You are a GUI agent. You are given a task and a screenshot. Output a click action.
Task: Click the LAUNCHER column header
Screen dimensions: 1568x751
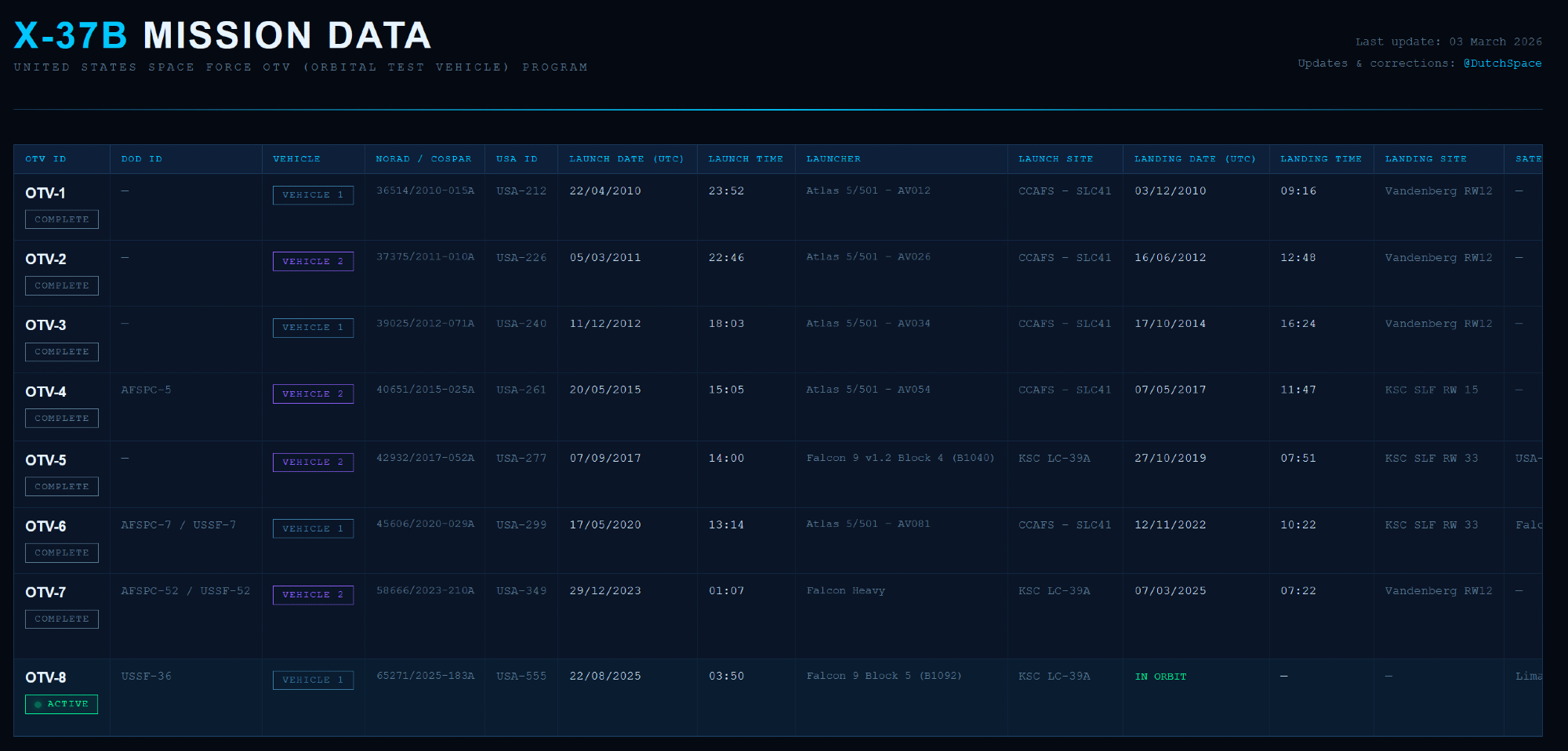pyautogui.click(x=833, y=159)
